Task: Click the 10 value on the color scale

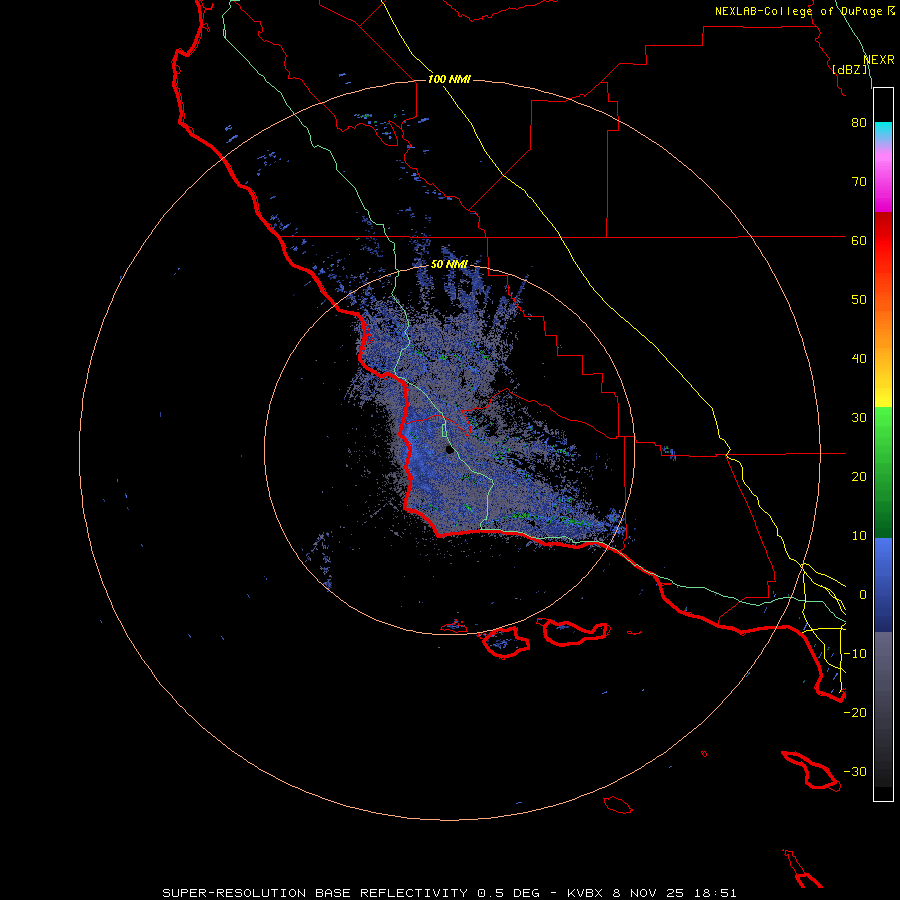Action: click(x=859, y=536)
